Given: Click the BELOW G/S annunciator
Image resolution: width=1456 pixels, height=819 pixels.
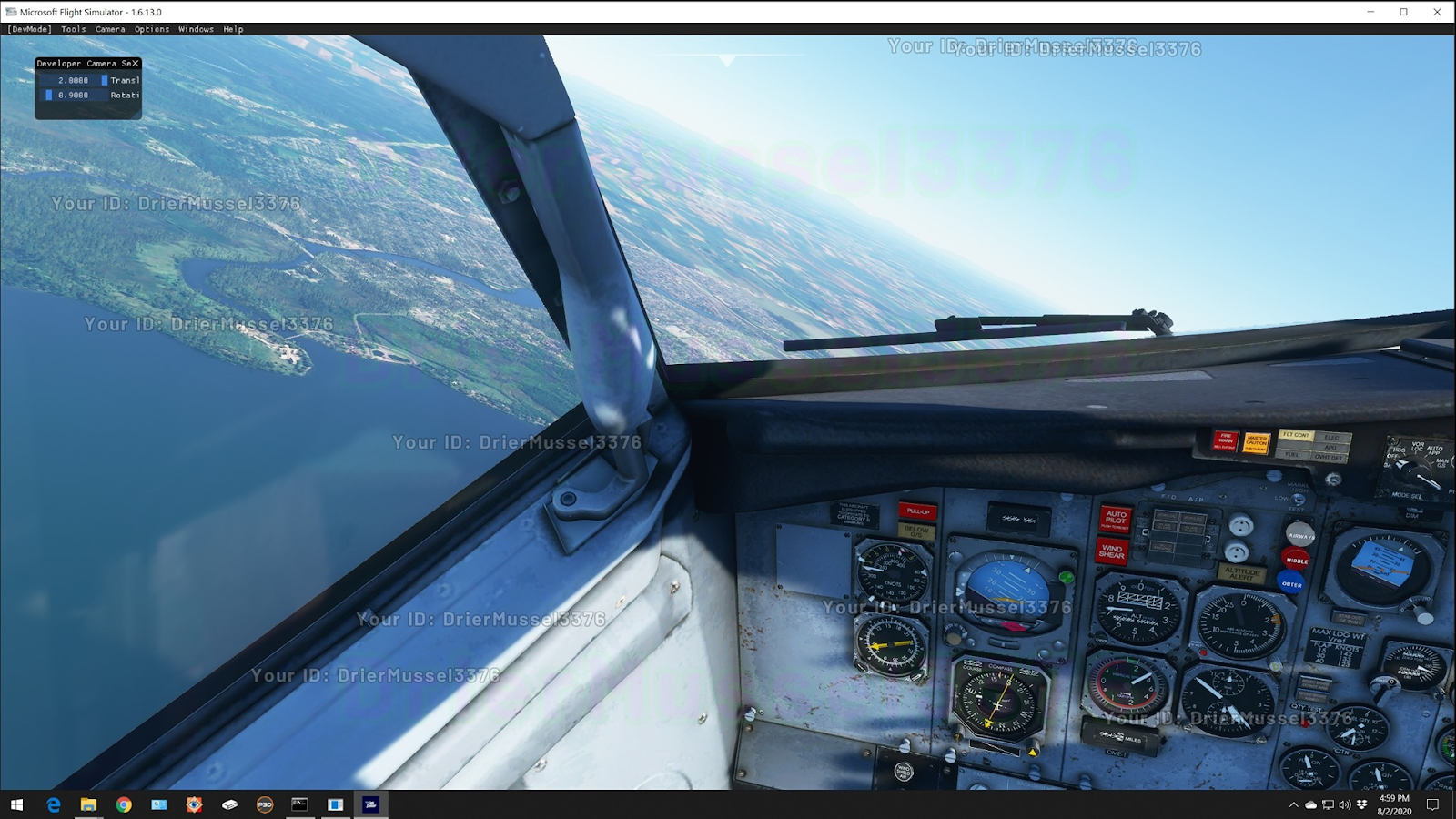Looking at the screenshot, I should point(917,531).
